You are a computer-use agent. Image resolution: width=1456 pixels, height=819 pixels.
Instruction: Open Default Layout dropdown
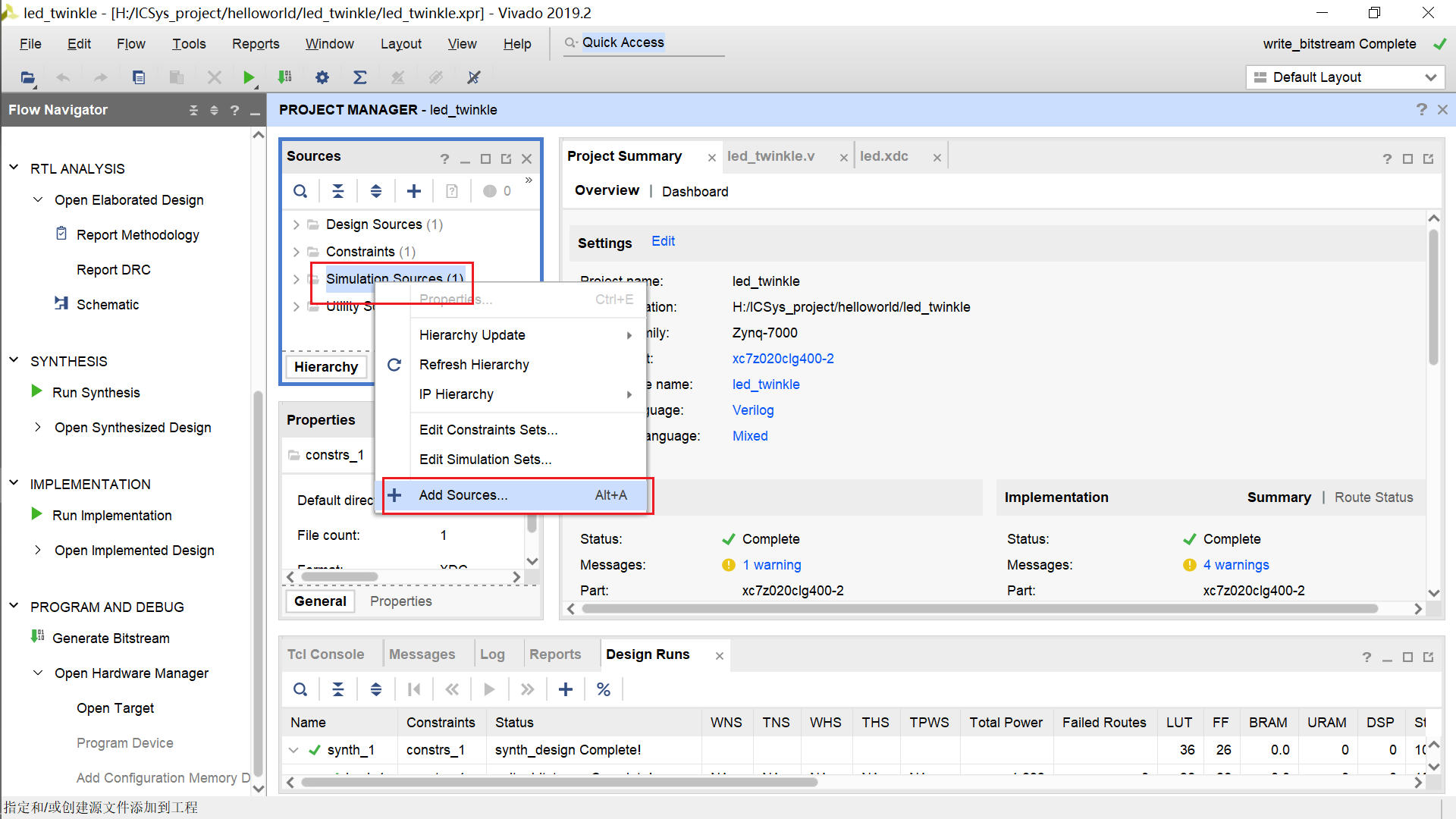1345,77
